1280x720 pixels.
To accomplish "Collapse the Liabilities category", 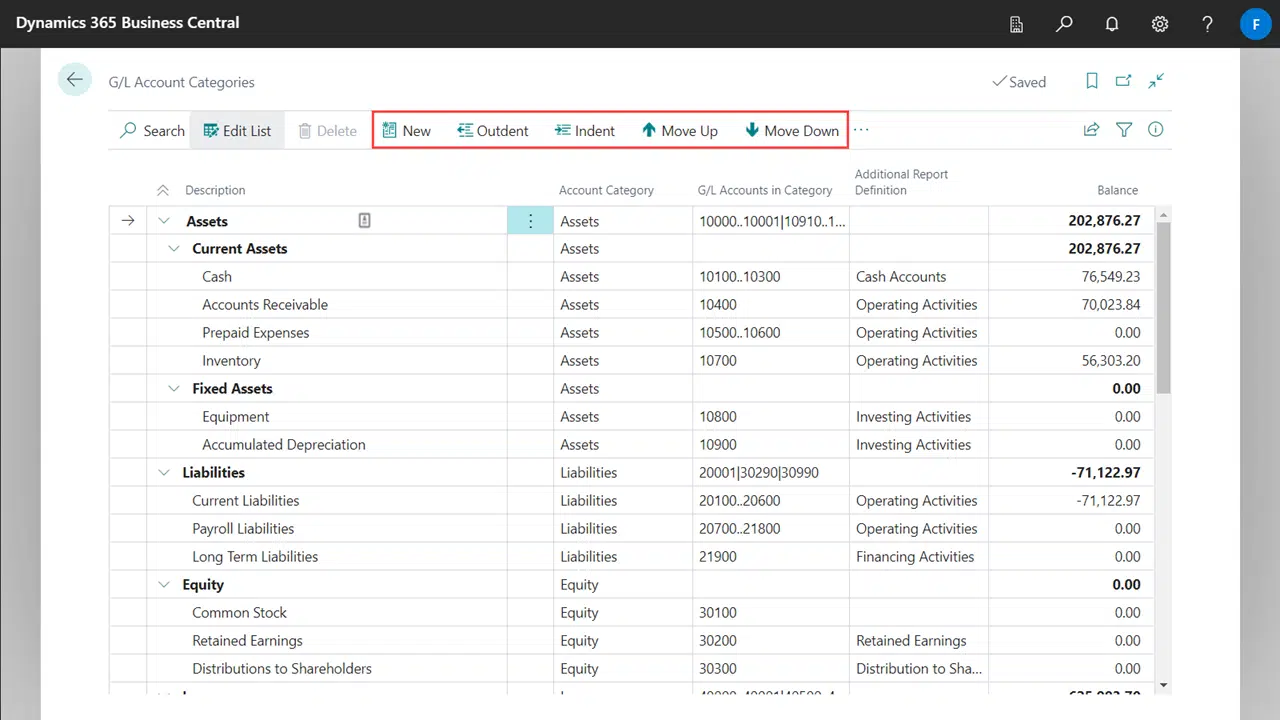I will tap(164, 473).
